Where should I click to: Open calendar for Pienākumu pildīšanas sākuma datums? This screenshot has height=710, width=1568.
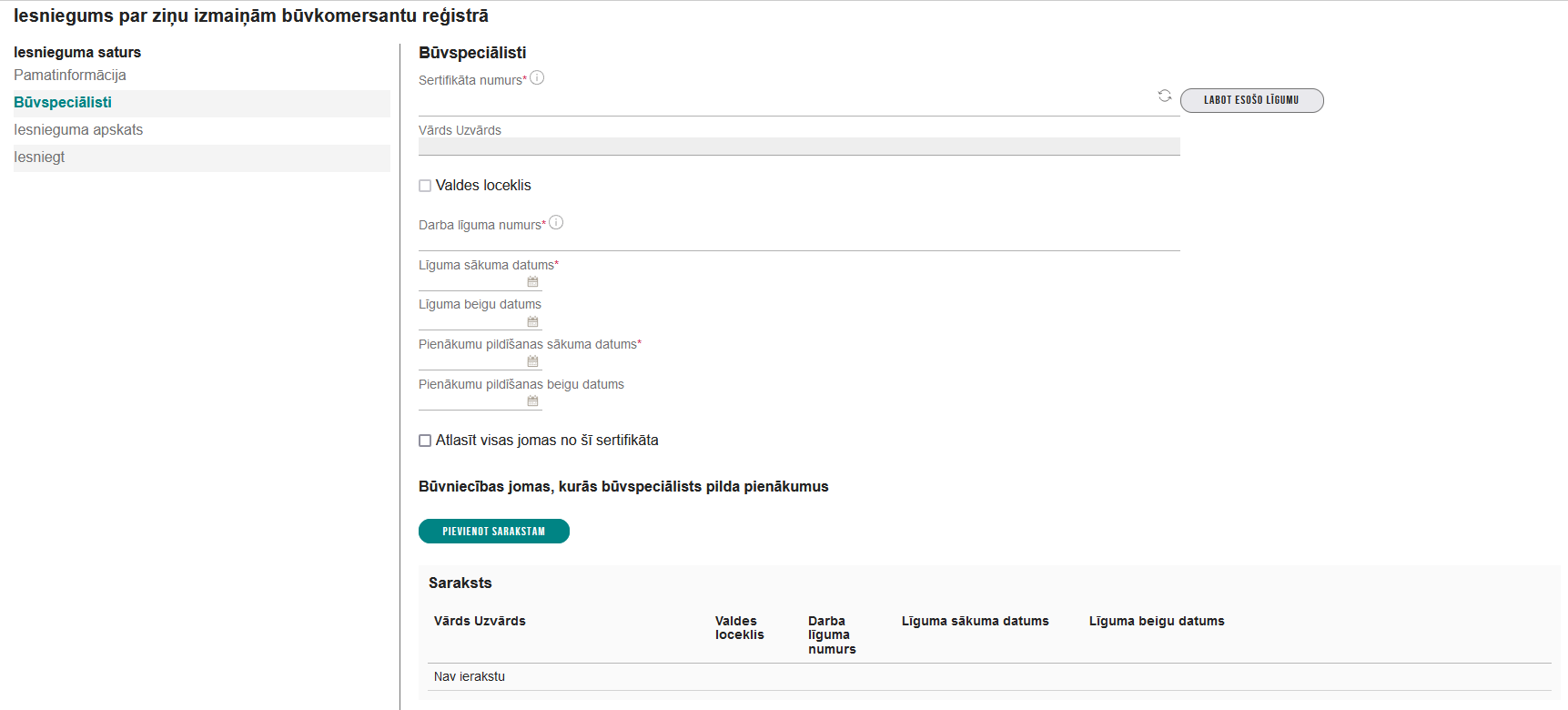532,362
